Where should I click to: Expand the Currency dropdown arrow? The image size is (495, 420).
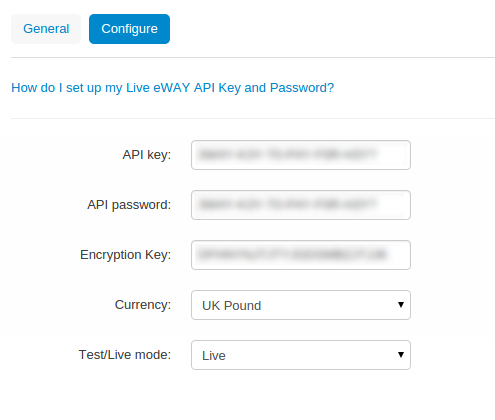[401, 304]
